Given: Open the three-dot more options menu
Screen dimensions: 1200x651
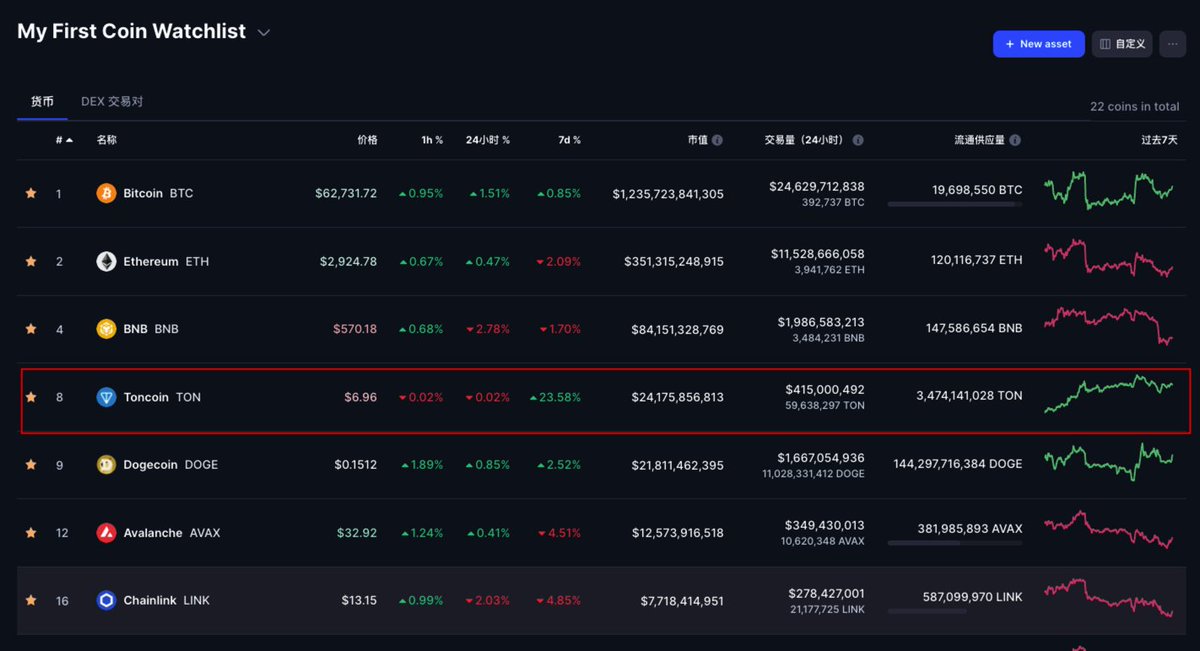Looking at the screenshot, I should (1172, 44).
